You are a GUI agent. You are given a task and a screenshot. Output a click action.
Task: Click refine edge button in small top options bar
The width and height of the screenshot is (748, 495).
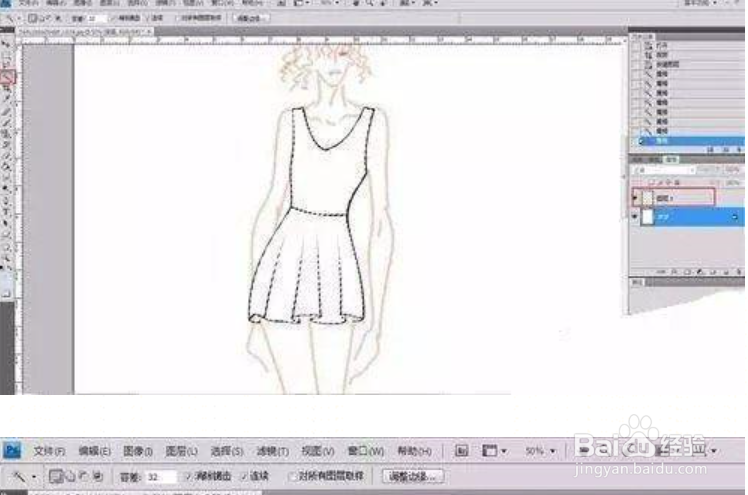250,18
